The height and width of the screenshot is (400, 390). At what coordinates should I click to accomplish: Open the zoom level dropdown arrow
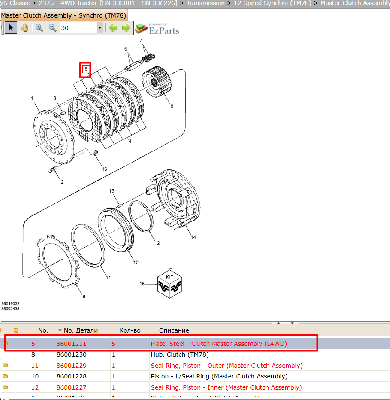click(100, 28)
